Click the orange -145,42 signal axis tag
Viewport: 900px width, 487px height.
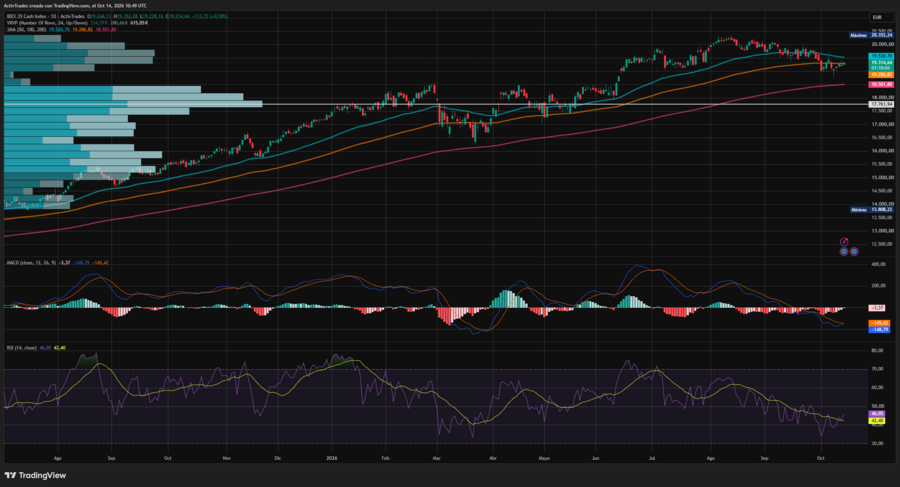tap(880, 323)
